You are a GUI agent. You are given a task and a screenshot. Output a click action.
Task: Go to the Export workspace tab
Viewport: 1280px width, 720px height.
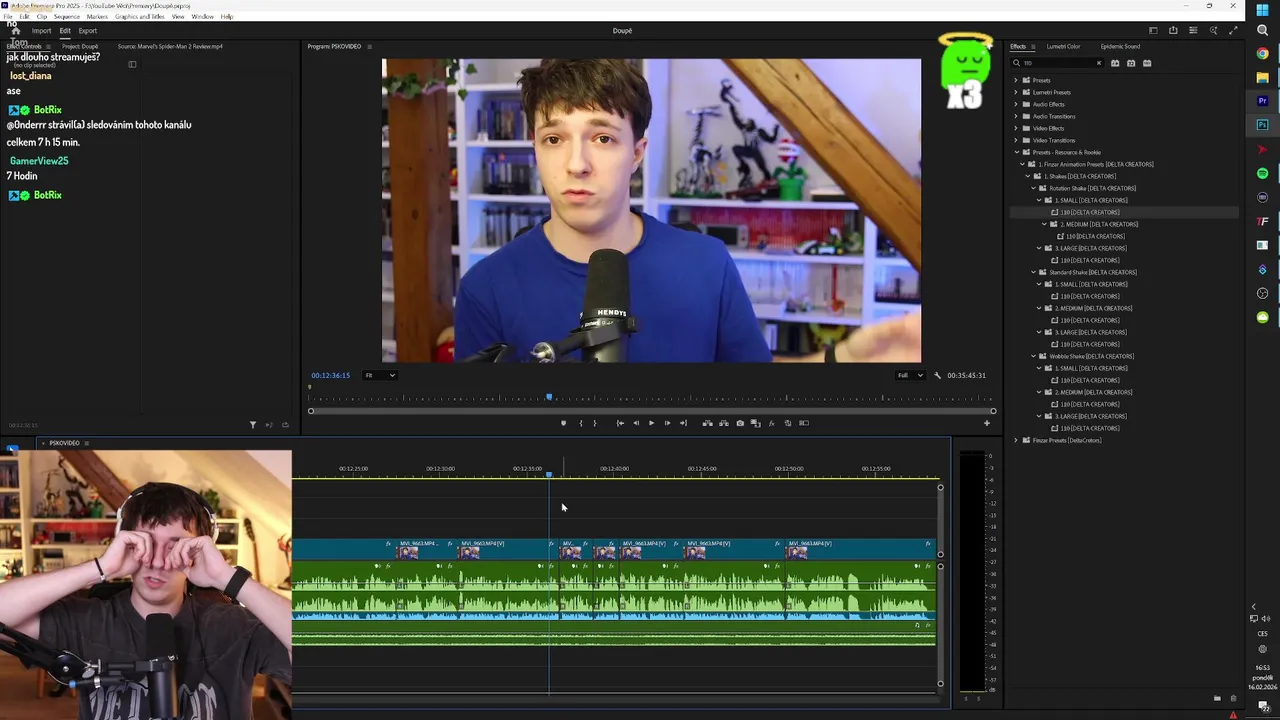point(88,31)
